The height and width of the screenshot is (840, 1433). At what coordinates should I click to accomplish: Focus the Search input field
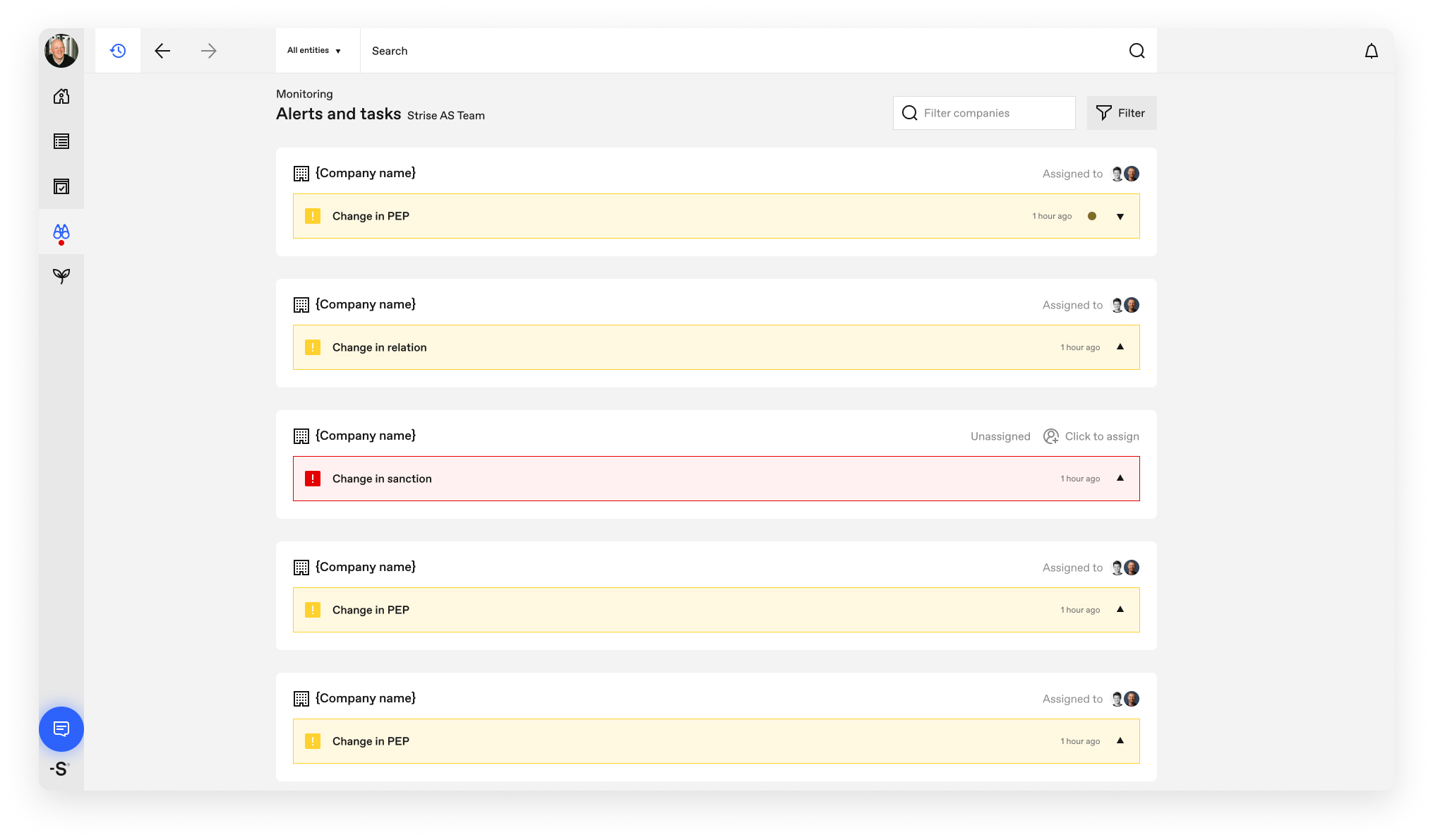[x=741, y=51]
